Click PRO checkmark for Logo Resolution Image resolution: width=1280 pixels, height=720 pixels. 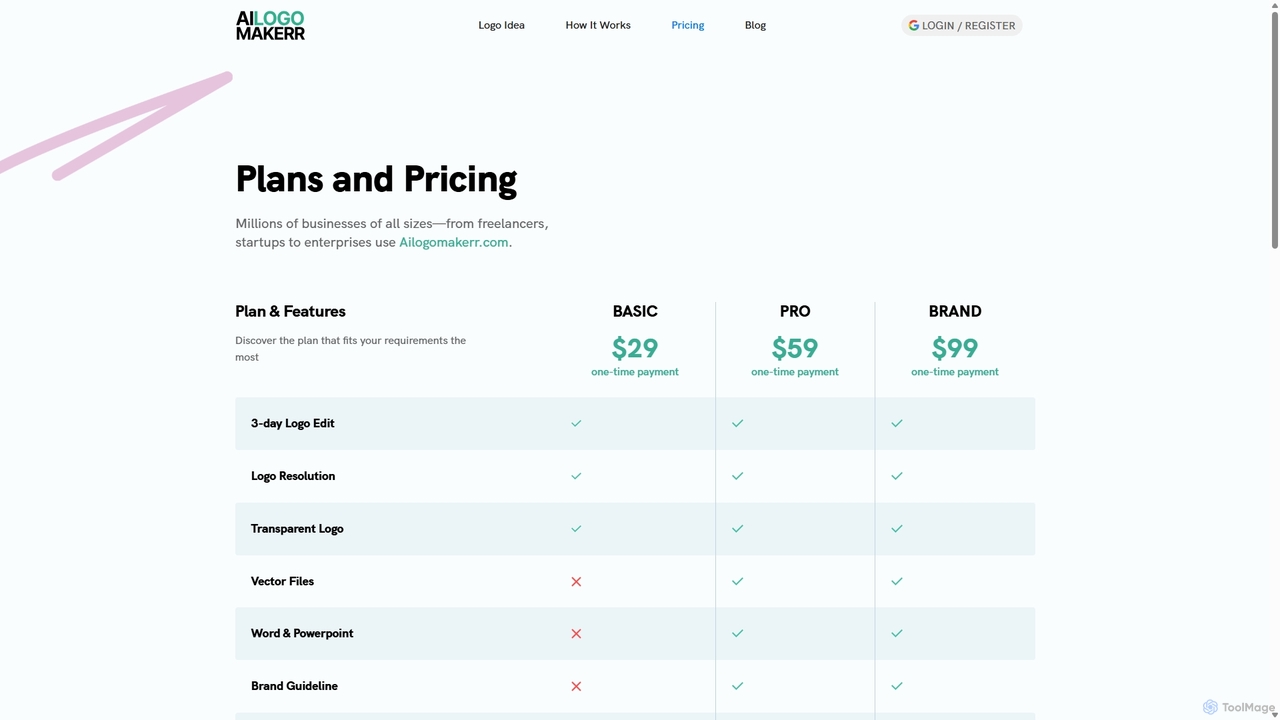[737, 476]
